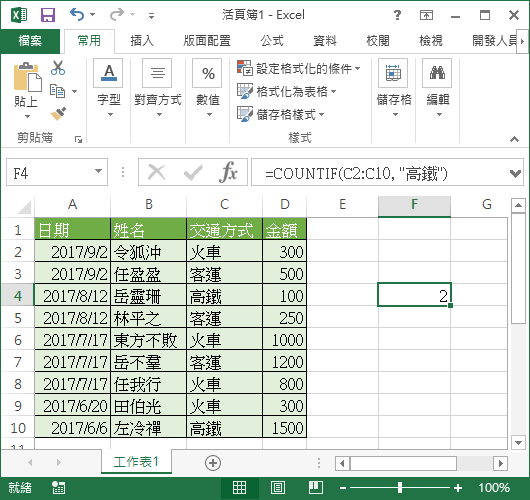This screenshot has width=530, height=500.
Task: Open the Help question mark icon
Action: pyautogui.click(x=398, y=15)
